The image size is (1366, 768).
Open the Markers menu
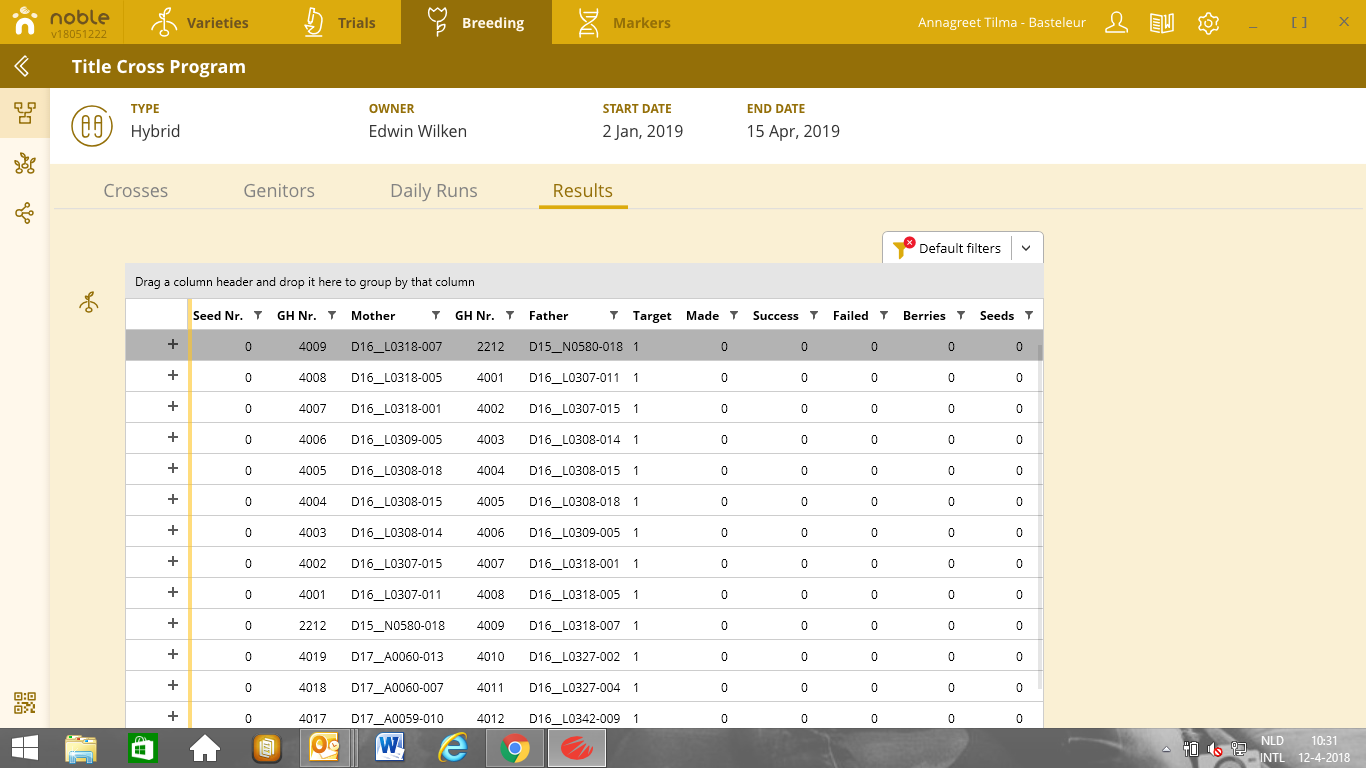point(623,22)
